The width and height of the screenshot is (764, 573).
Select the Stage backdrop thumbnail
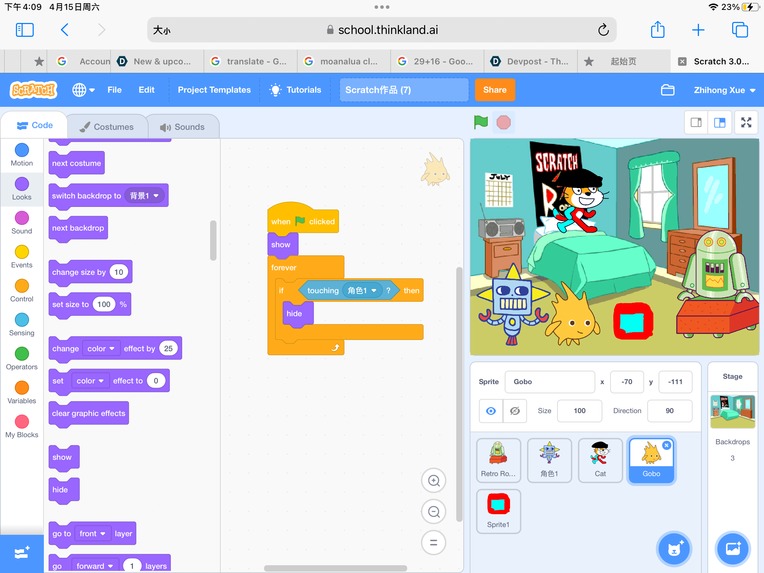point(732,412)
